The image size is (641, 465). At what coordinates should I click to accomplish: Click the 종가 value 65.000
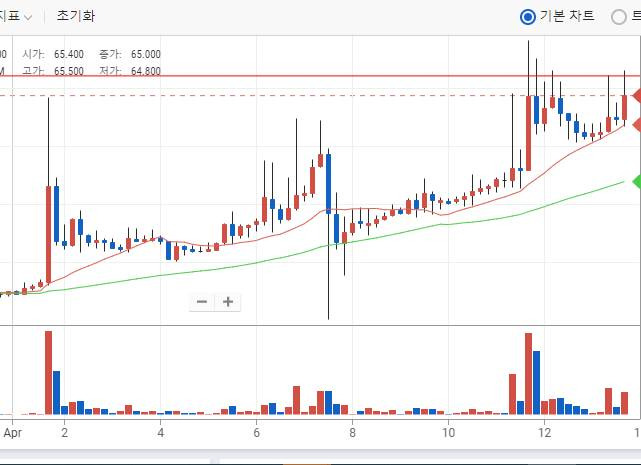point(146,54)
